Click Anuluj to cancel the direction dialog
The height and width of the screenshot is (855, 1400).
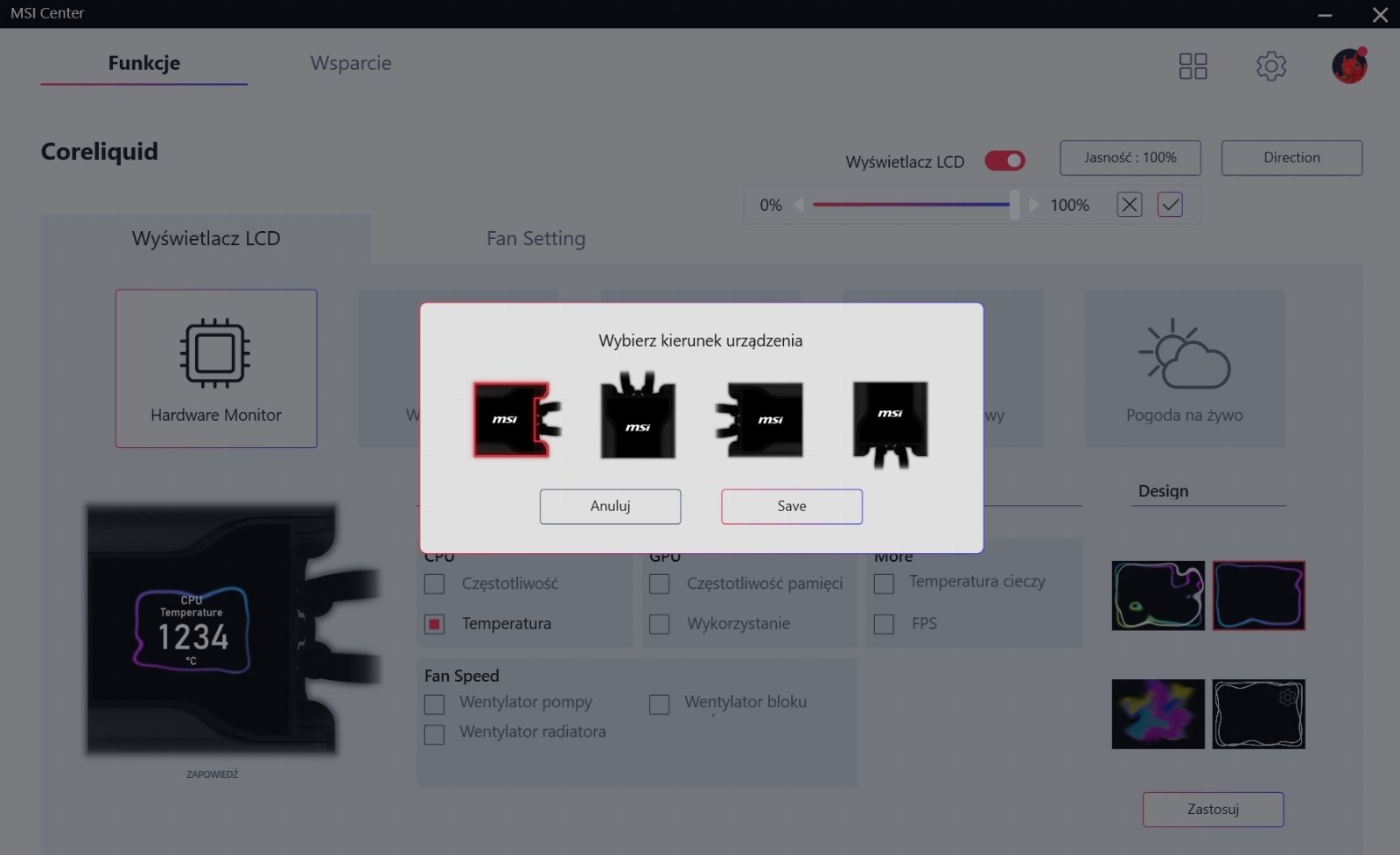pyautogui.click(x=610, y=506)
